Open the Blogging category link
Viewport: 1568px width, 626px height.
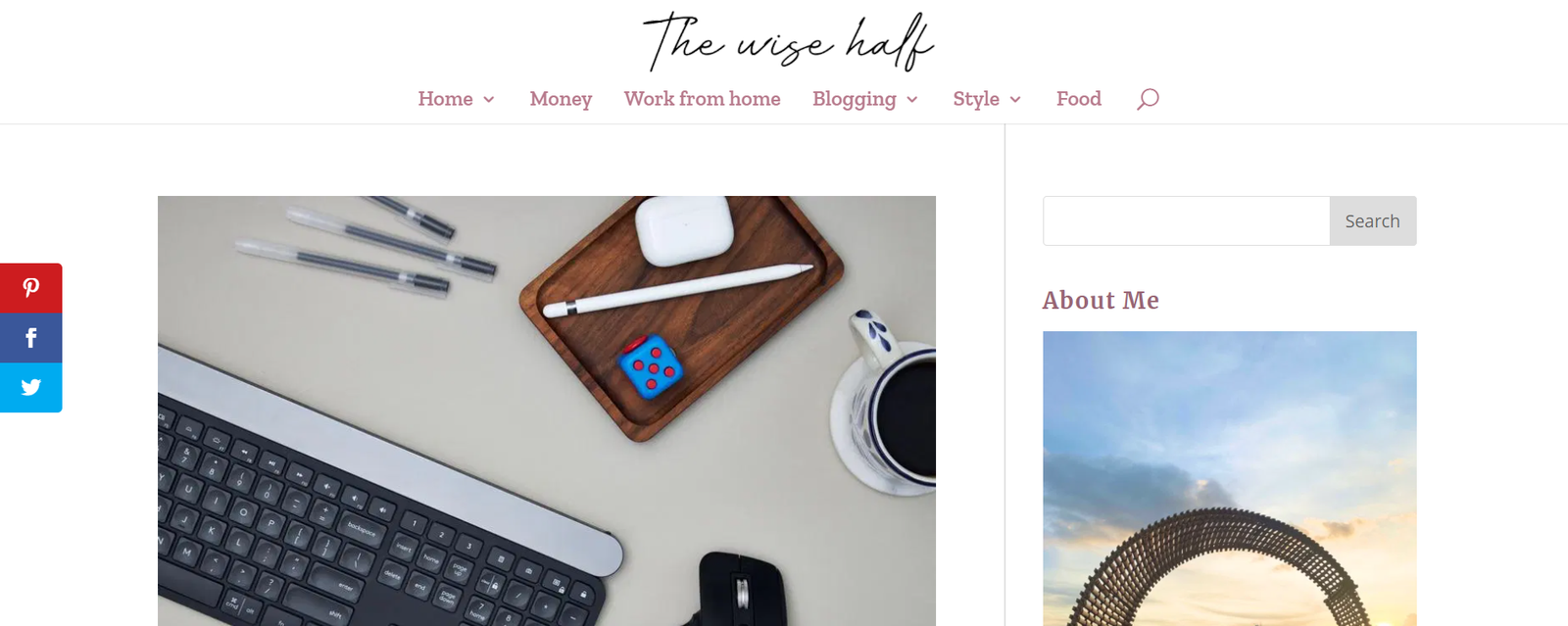coord(854,99)
